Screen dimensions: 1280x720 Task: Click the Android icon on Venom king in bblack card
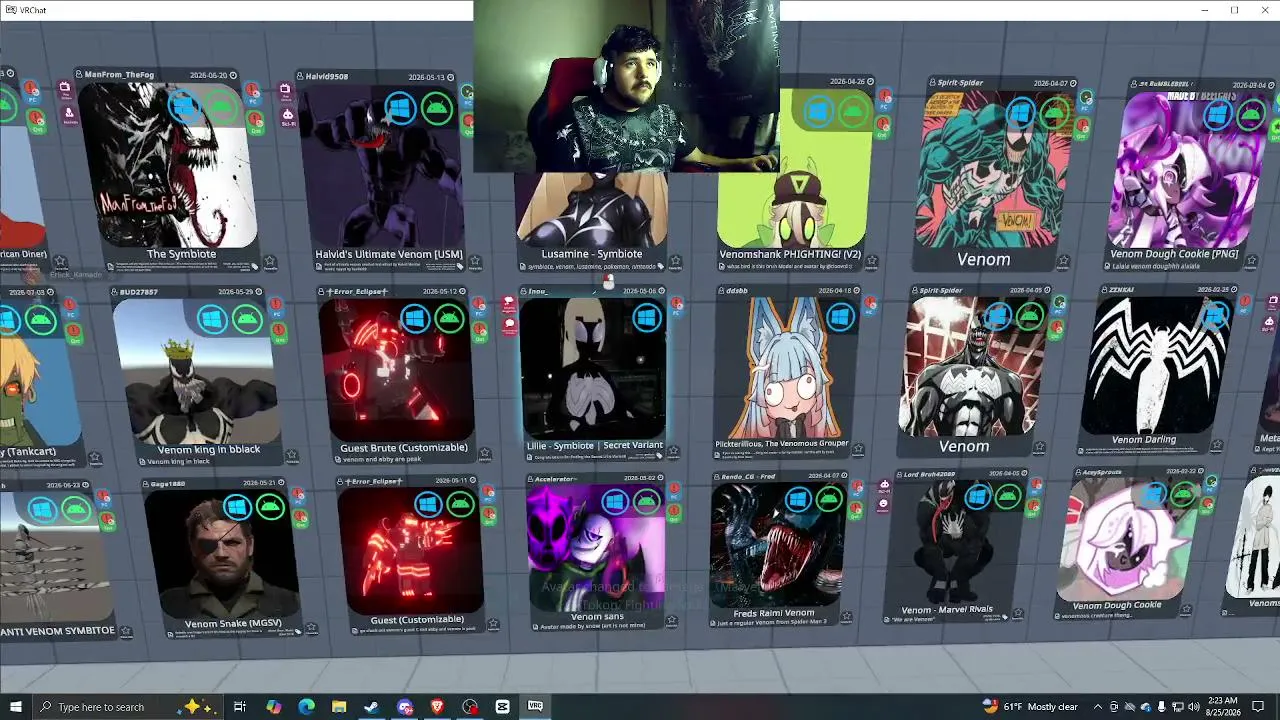(x=248, y=319)
